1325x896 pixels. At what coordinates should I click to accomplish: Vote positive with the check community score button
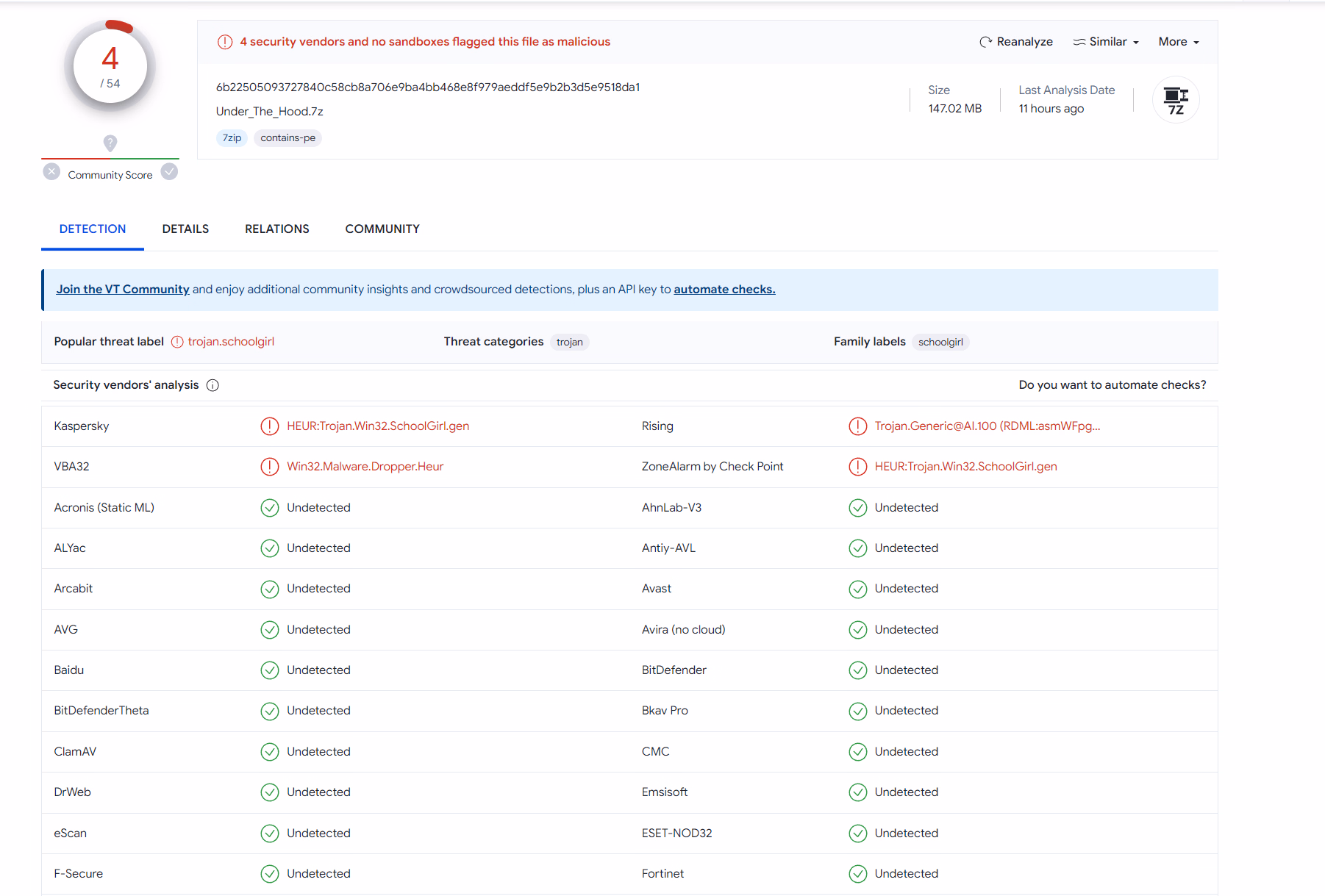pos(169,172)
